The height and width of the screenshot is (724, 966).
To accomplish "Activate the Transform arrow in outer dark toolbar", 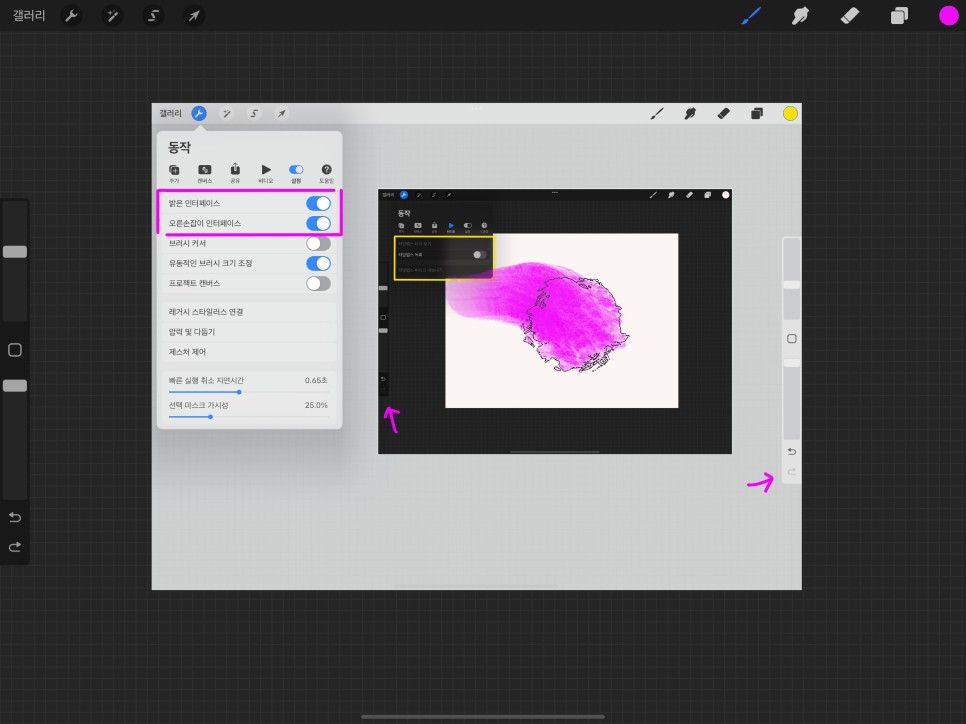I will [193, 16].
